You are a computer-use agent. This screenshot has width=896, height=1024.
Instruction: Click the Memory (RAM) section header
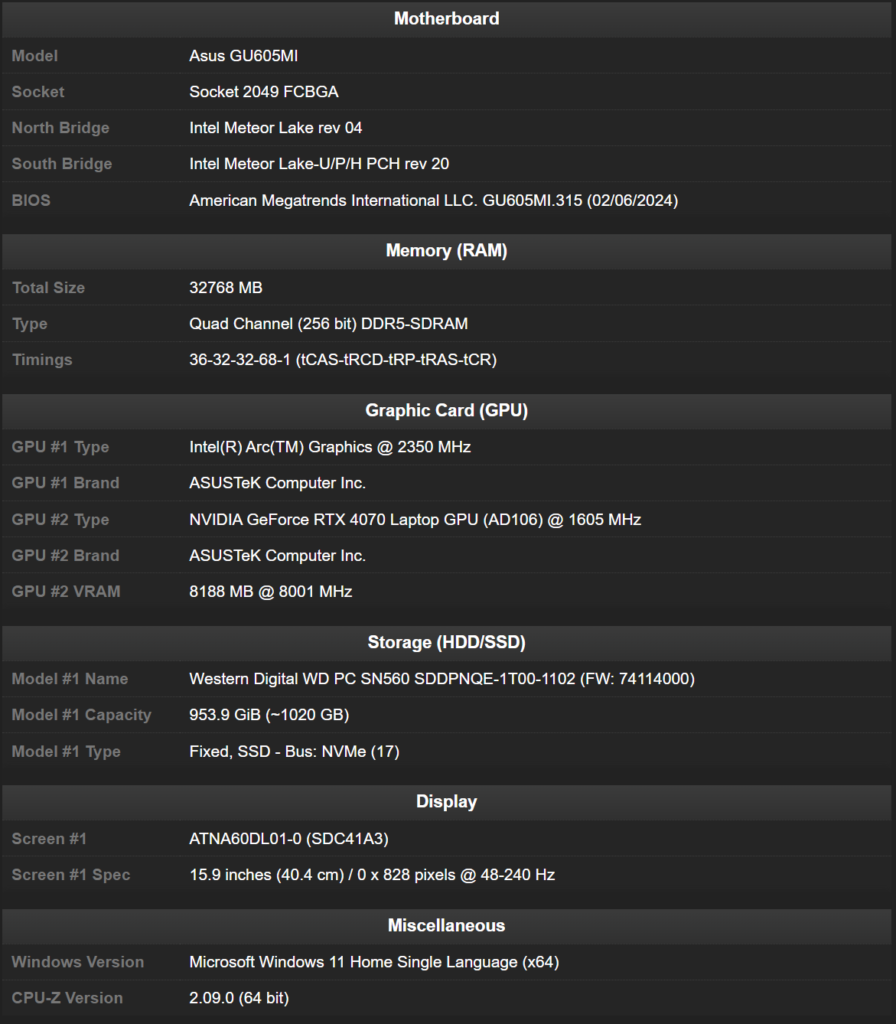tap(446, 251)
